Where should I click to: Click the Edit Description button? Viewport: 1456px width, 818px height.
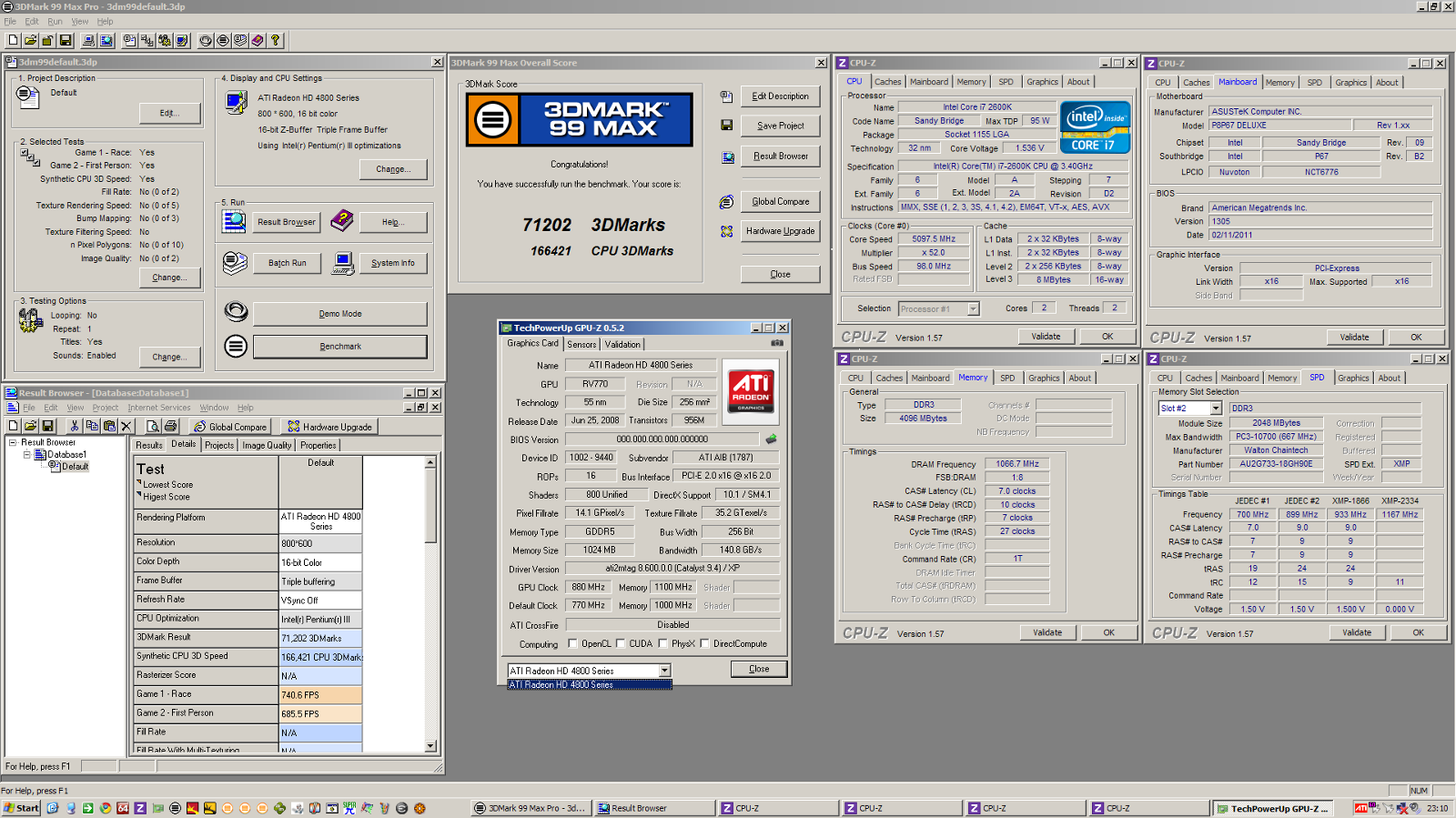[781, 96]
